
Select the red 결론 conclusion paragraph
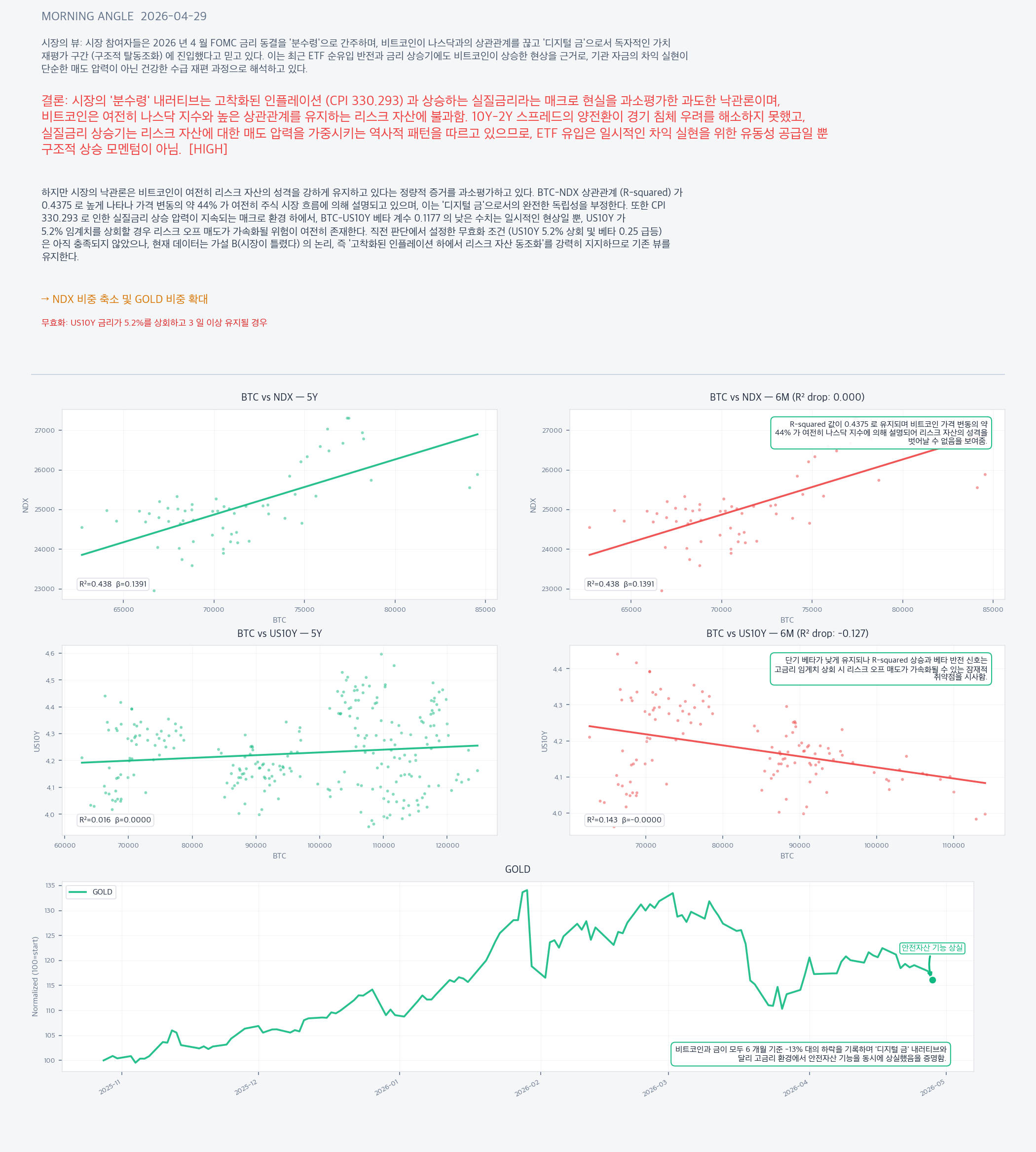click(433, 125)
